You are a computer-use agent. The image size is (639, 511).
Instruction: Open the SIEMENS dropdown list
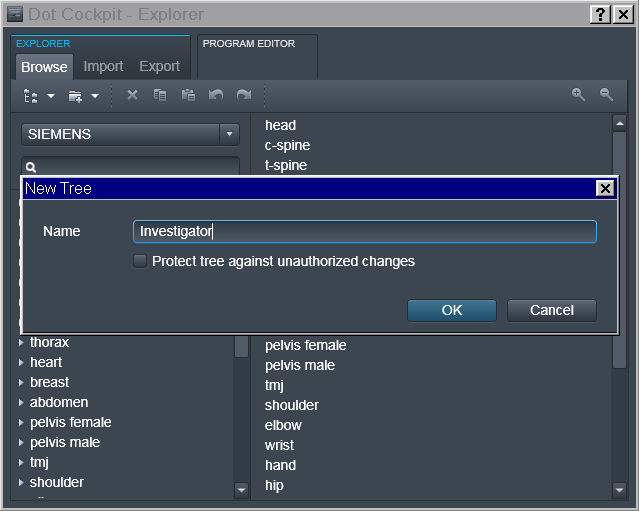coord(229,134)
